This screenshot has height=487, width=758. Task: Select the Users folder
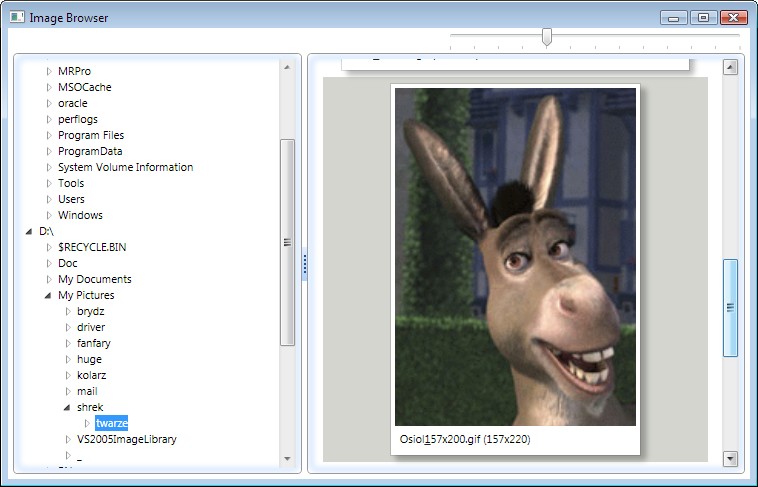click(71, 199)
